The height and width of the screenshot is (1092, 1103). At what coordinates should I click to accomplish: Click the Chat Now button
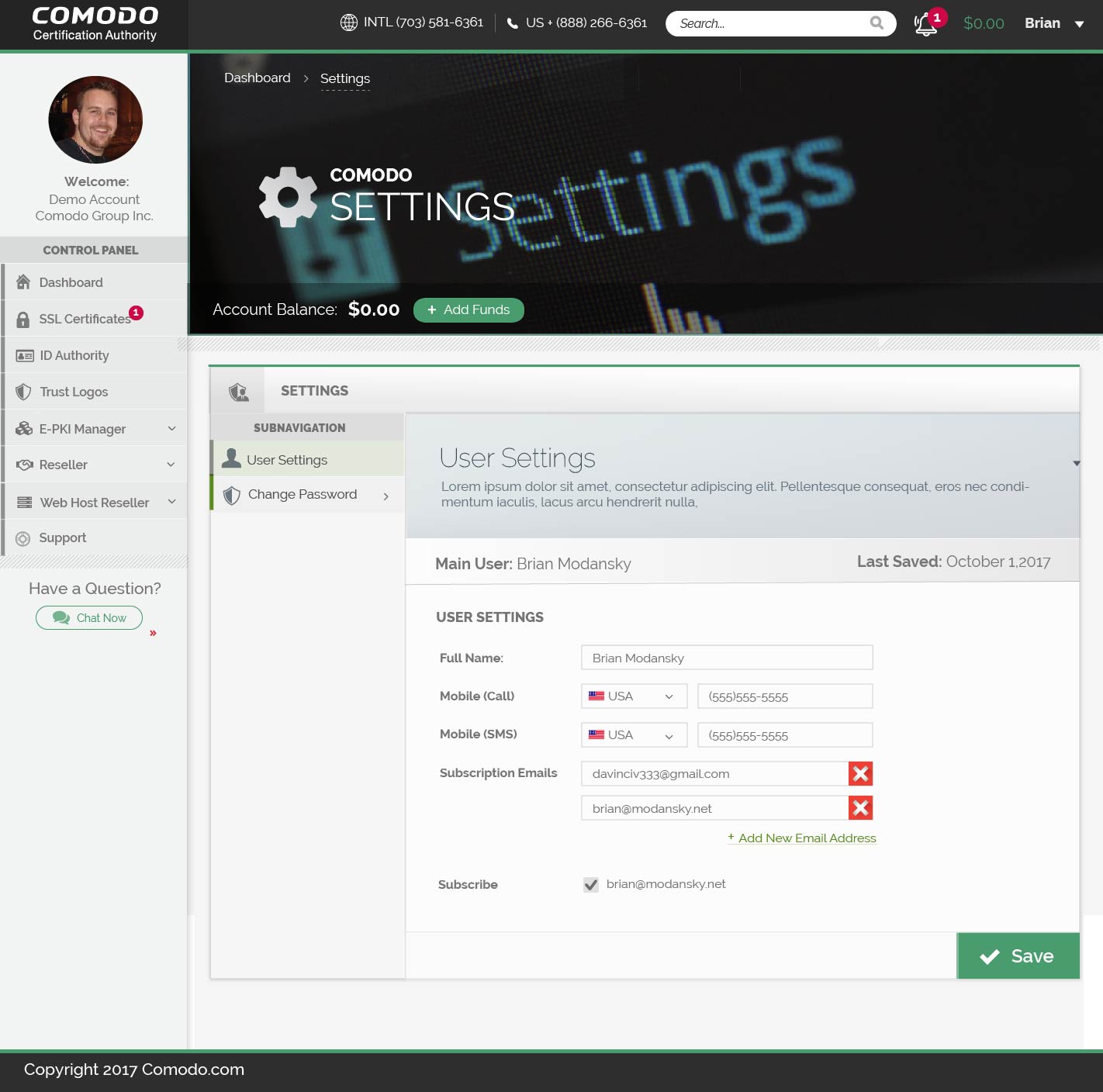point(89,618)
